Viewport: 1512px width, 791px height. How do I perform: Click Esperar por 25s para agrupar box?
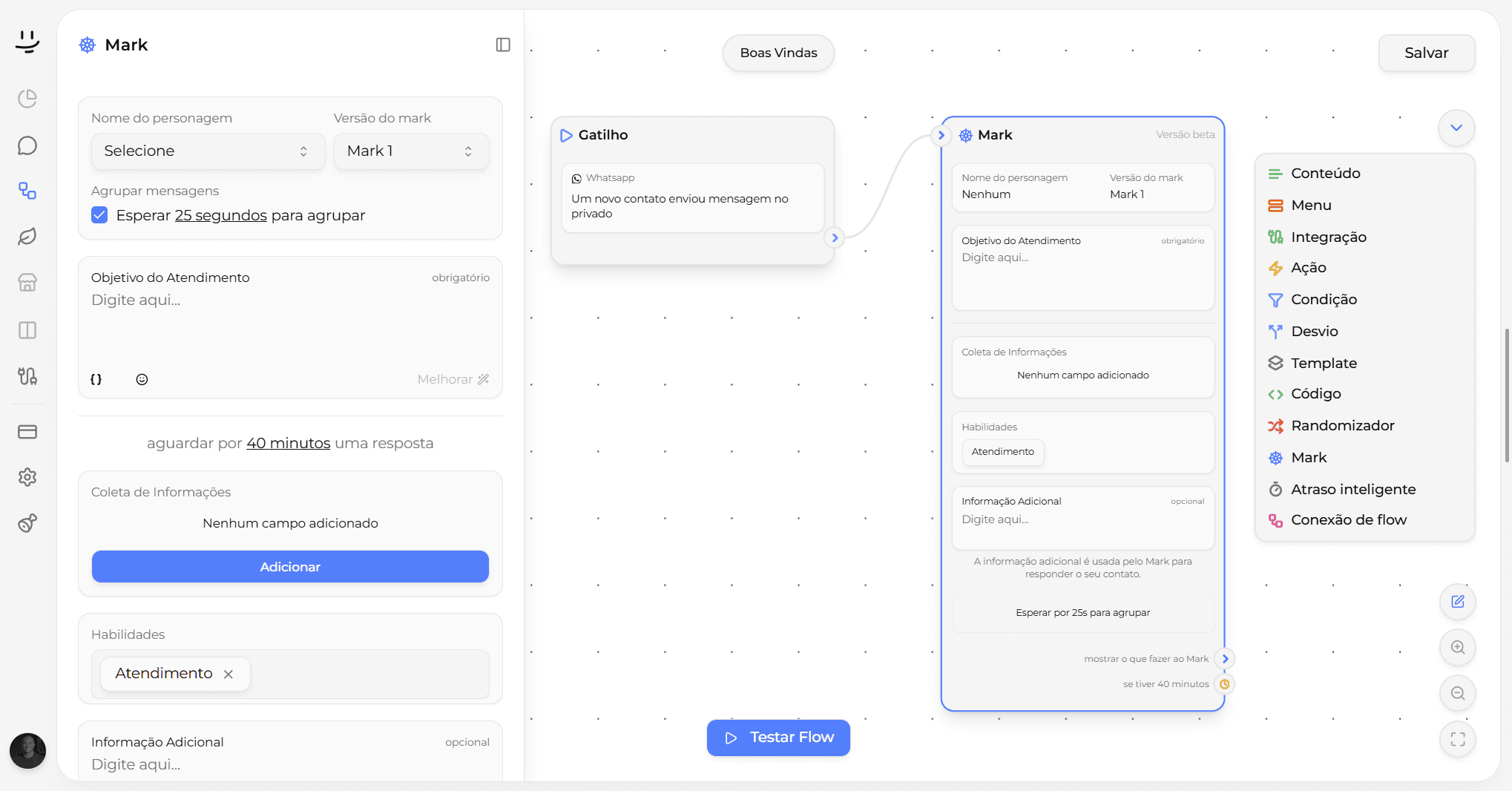tap(1082, 613)
